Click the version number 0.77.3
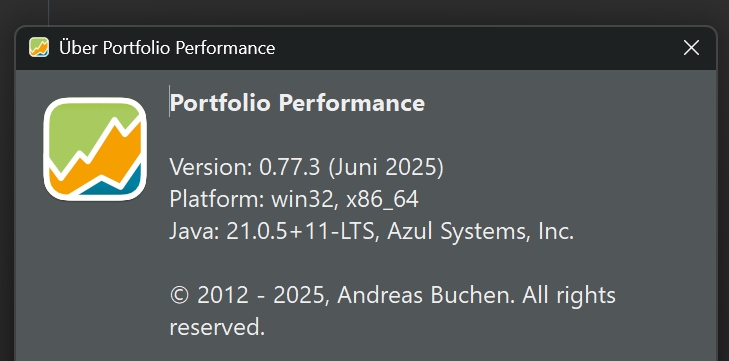Viewport: 729px width, 361px height. [x=290, y=167]
